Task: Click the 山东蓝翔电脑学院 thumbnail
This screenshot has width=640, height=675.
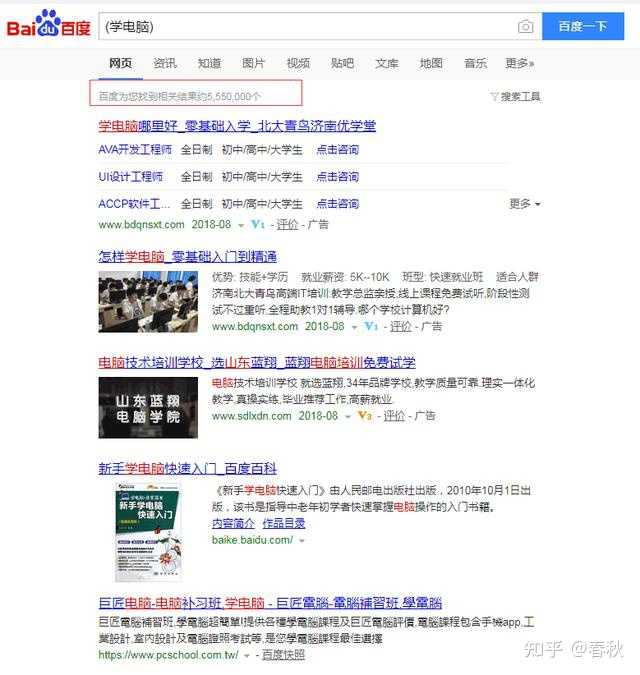Action: pyautogui.click(x=148, y=408)
